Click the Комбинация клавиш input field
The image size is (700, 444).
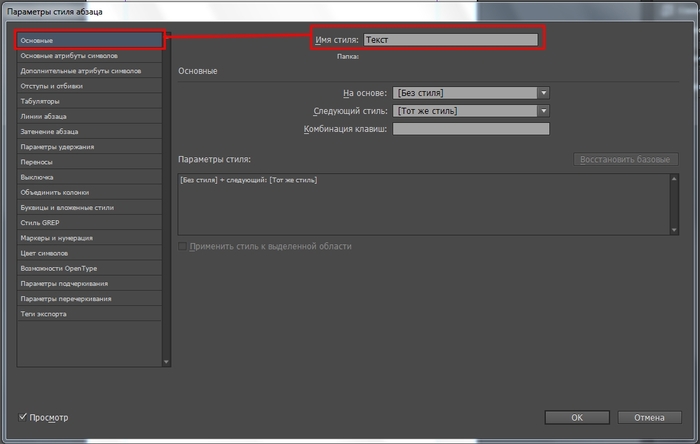471,129
